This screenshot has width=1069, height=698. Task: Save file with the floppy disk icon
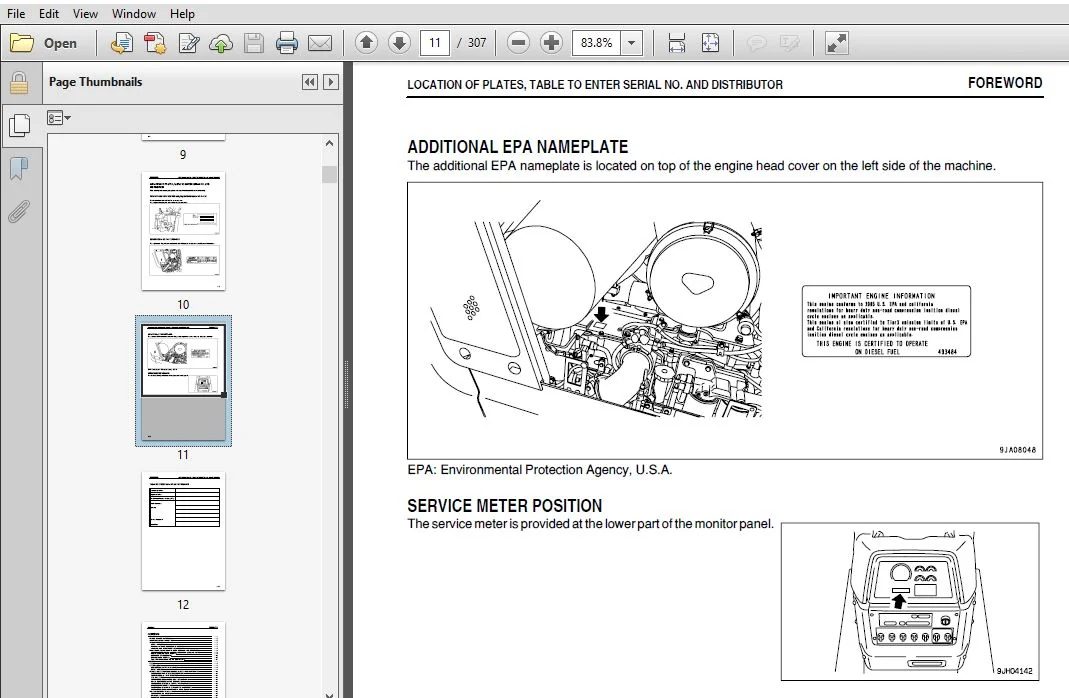254,43
